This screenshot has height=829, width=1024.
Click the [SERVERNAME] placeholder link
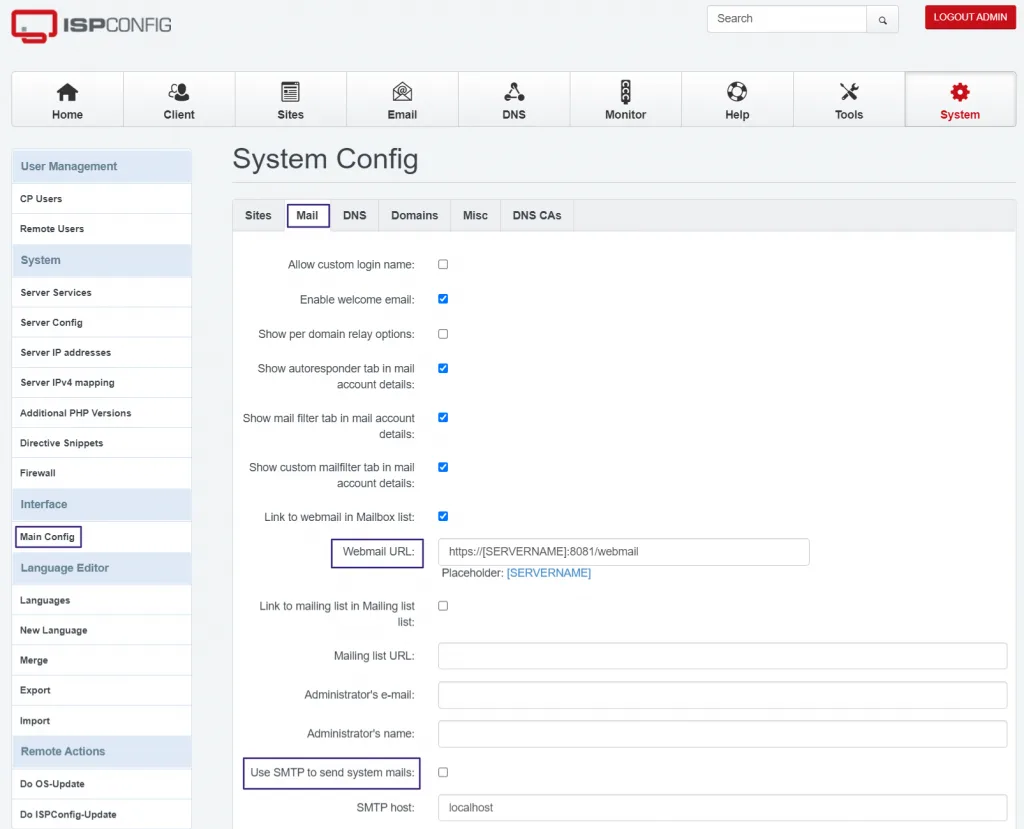pos(549,573)
